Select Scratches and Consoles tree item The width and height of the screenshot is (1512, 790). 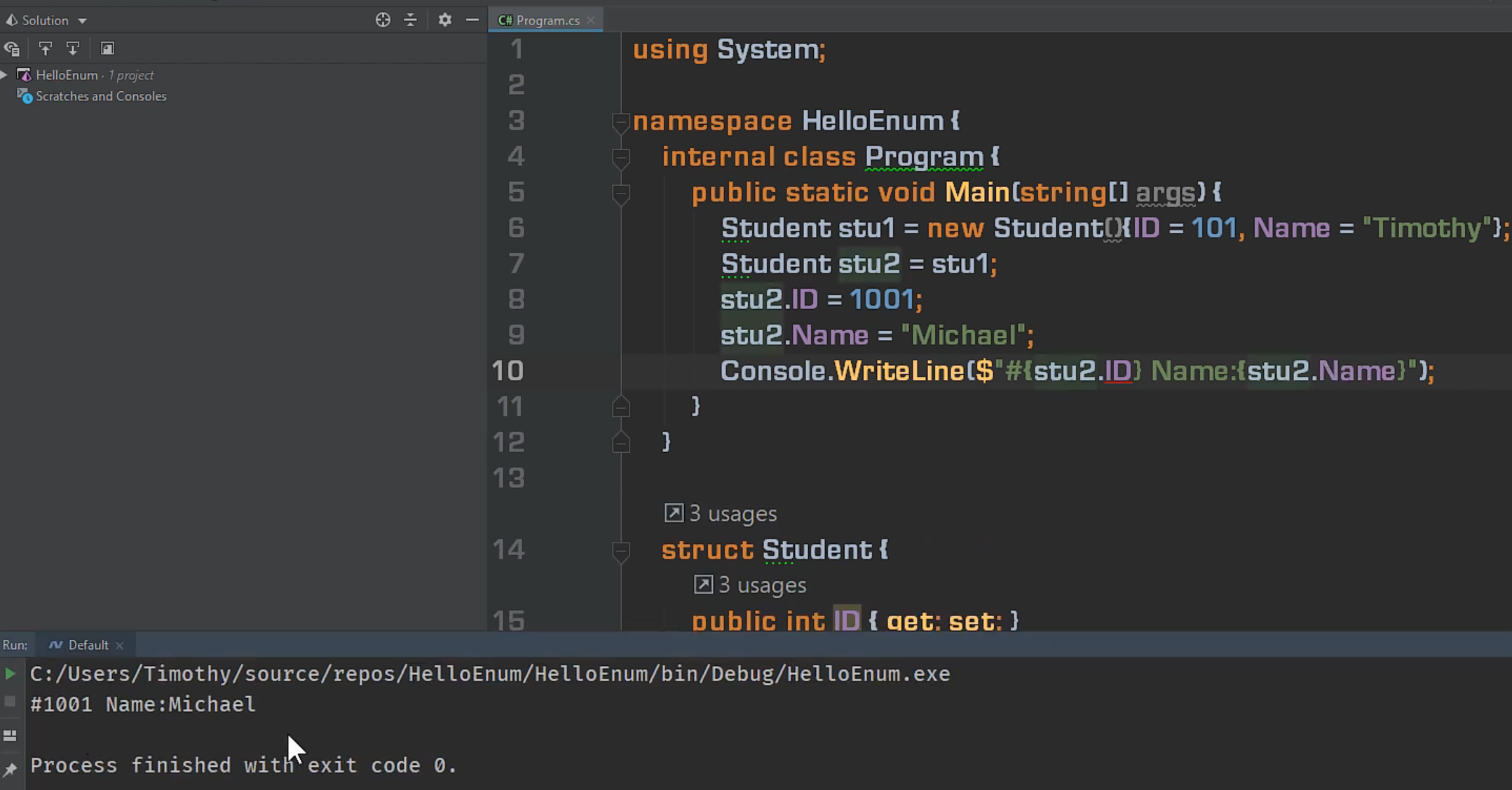tap(101, 96)
